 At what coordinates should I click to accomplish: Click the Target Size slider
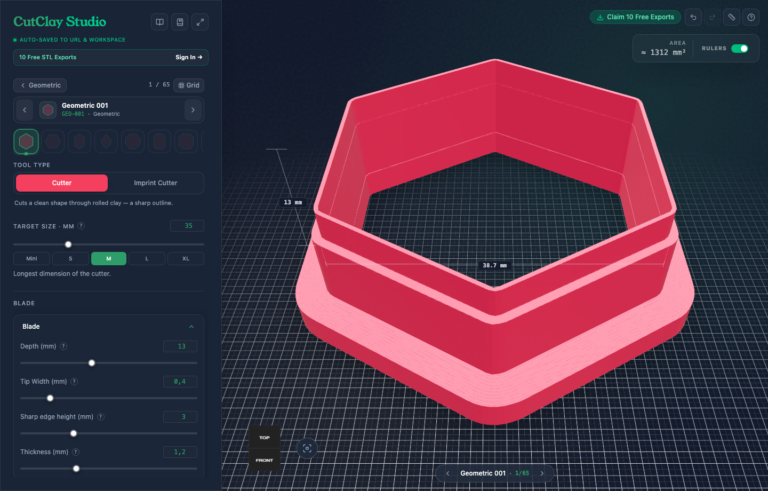point(109,245)
